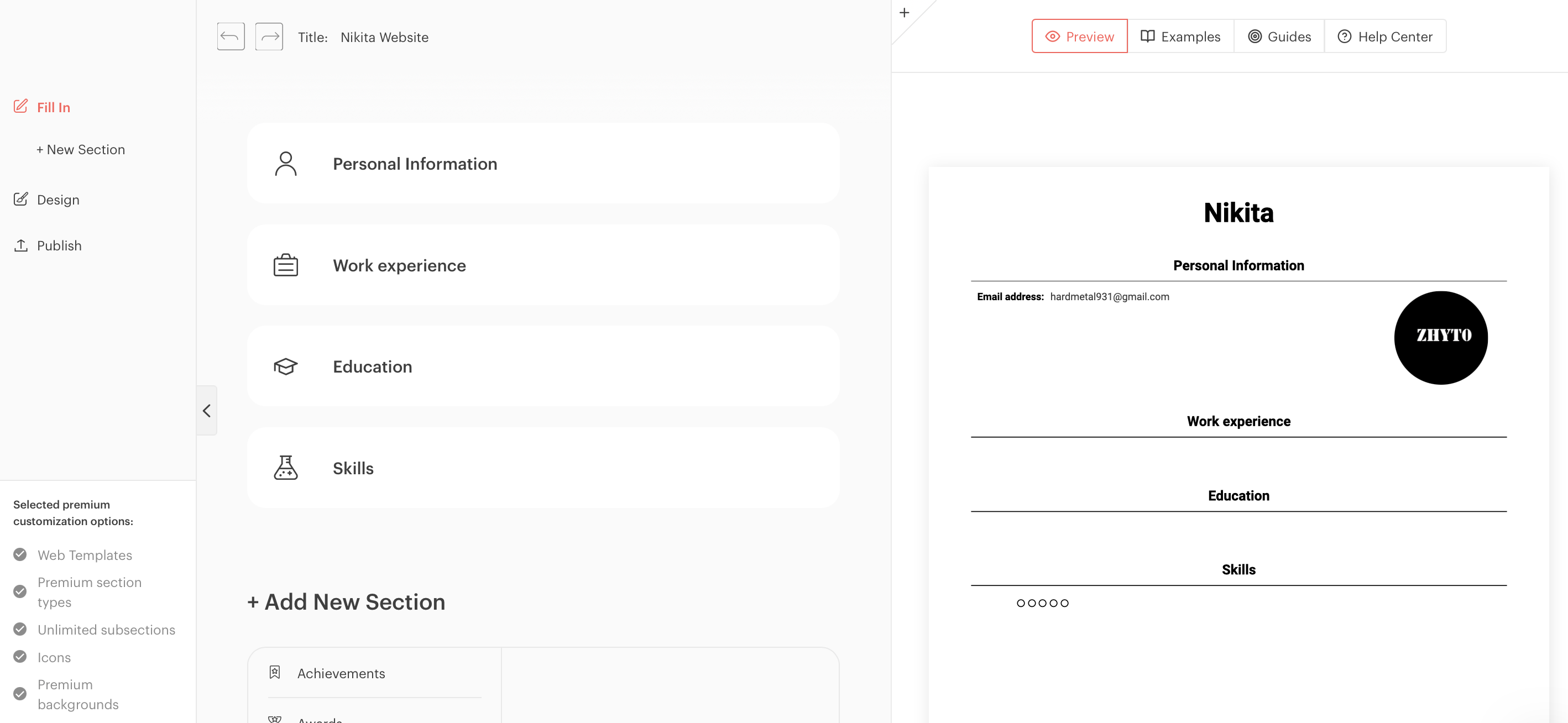Collapse the editor panel with the chevron
This screenshot has height=723, width=1568.
(206, 410)
